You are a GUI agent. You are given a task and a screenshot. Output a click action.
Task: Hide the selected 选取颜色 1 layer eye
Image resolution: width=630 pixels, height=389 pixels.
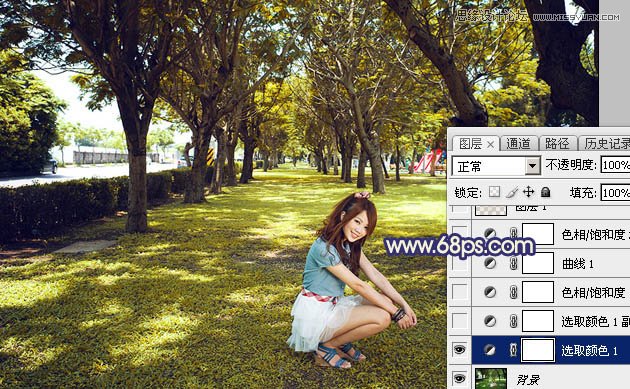point(459,350)
